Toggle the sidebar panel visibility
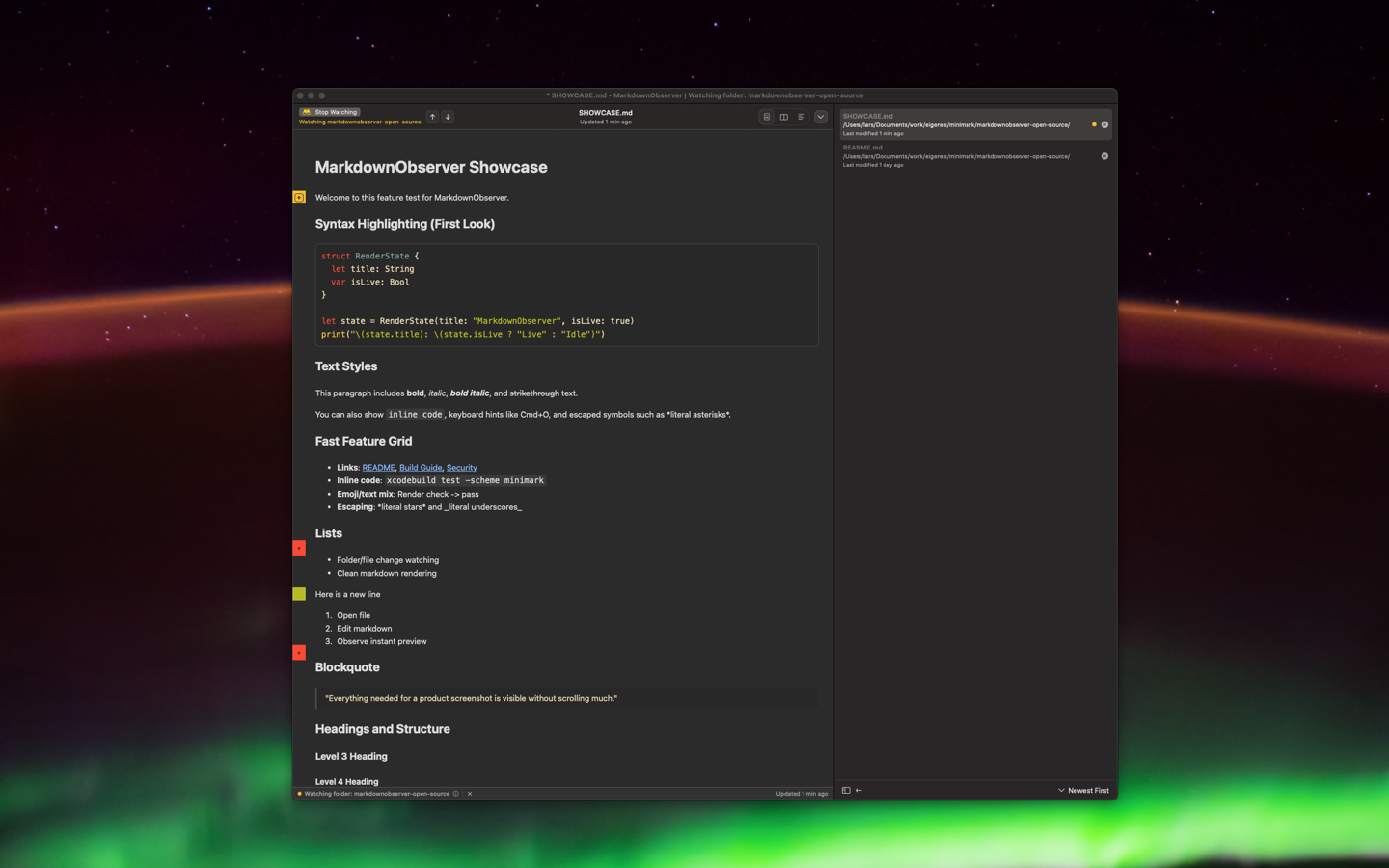 (846, 791)
